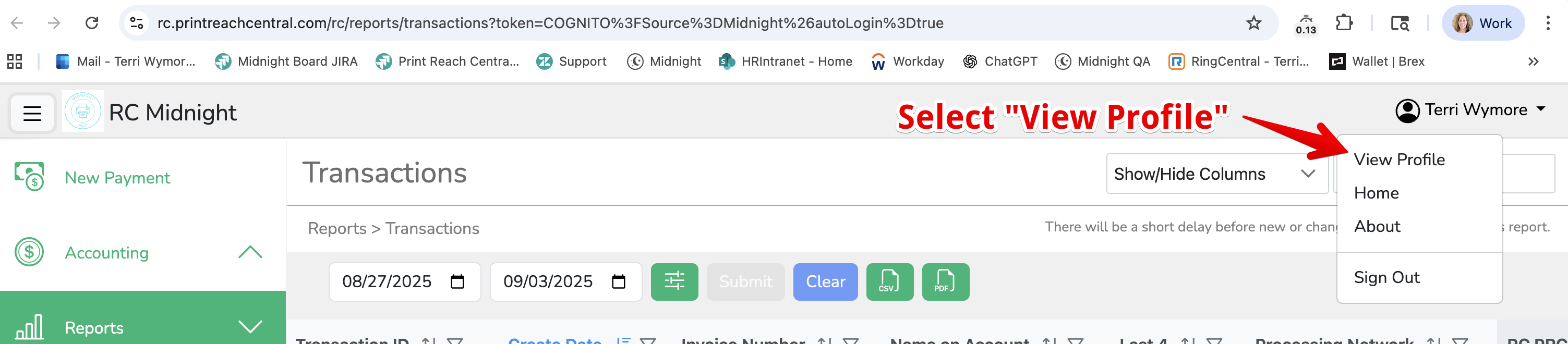Click the blue Clear button
This screenshot has width=1568, height=344.
tap(825, 281)
